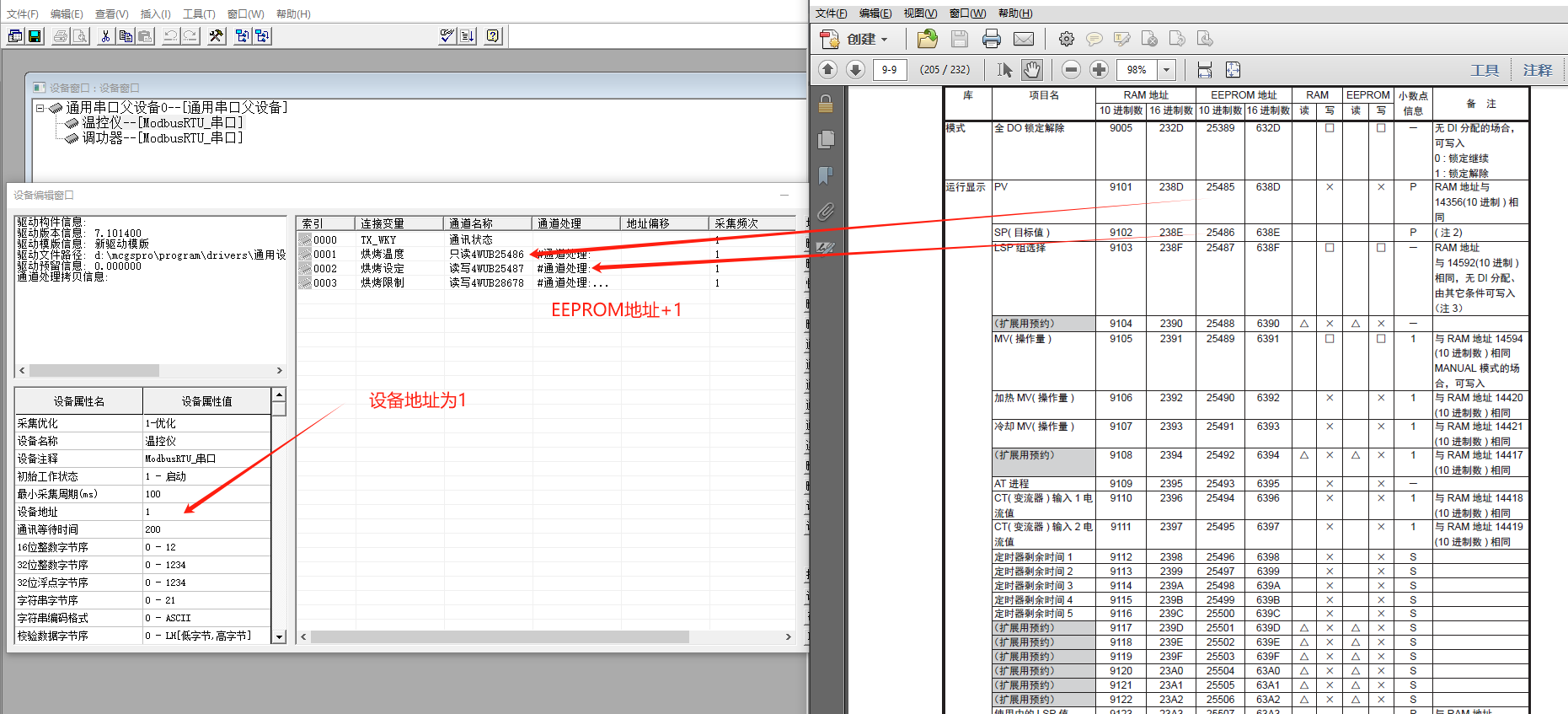Open the attachments paperclip panel in PDF sidebar

coord(826,211)
